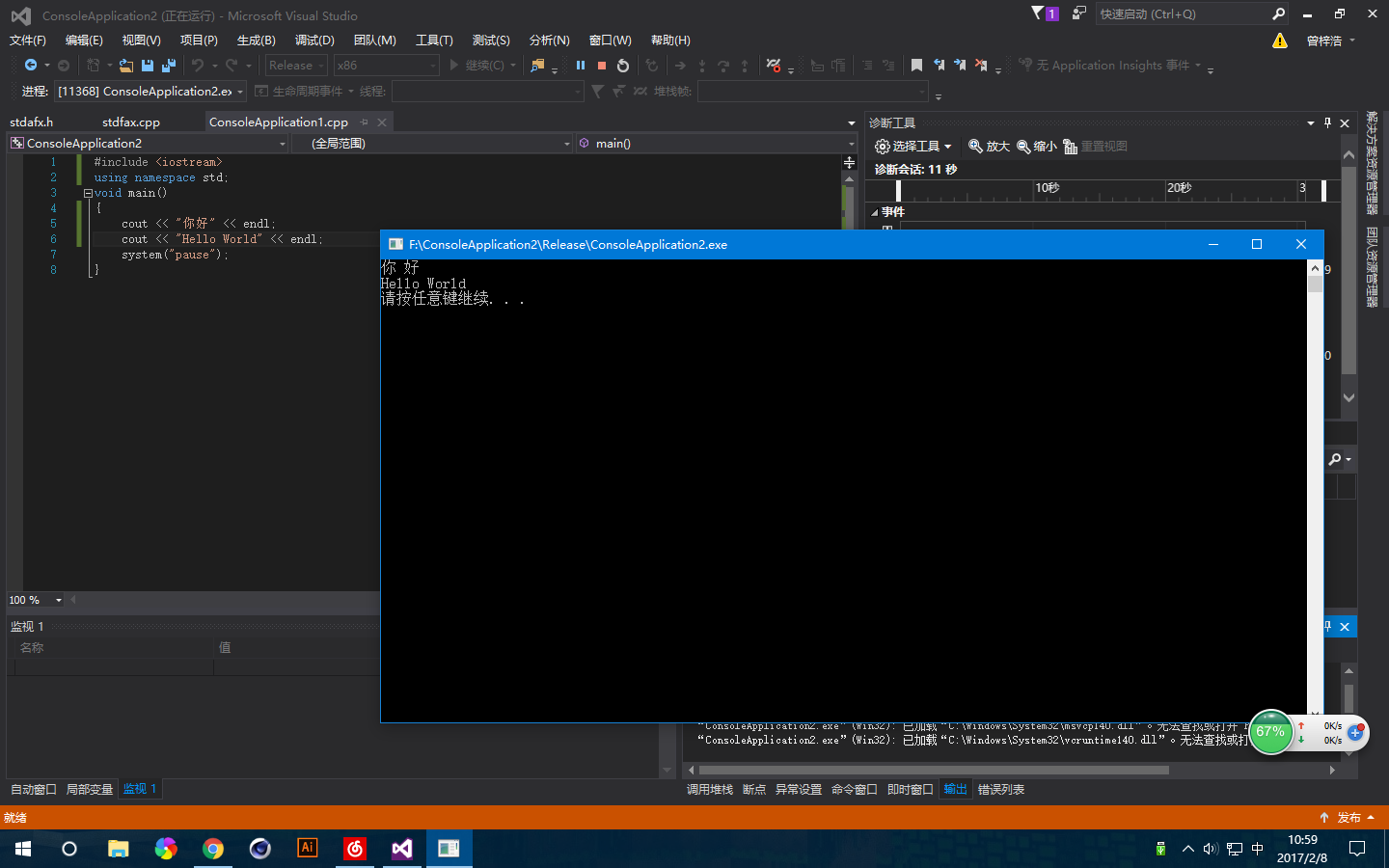The height and width of the screenshot is (868, 1389).
Task: Click the Step Out icon
Action: click(745, 66)
